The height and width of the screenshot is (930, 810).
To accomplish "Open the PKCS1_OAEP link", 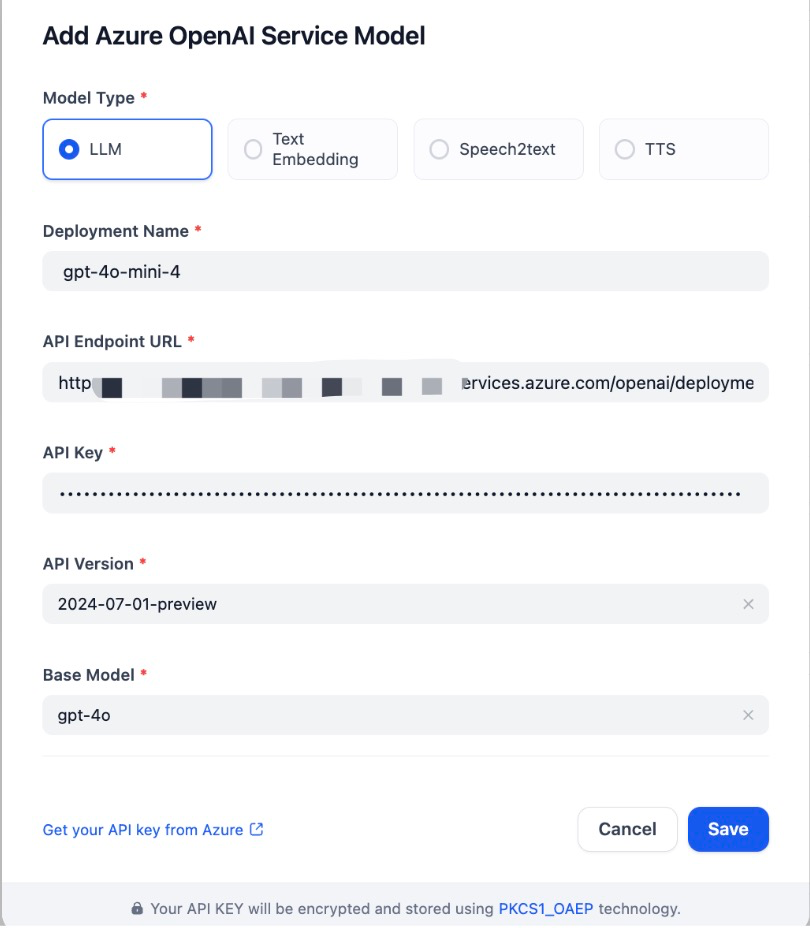I will [546, 908].
